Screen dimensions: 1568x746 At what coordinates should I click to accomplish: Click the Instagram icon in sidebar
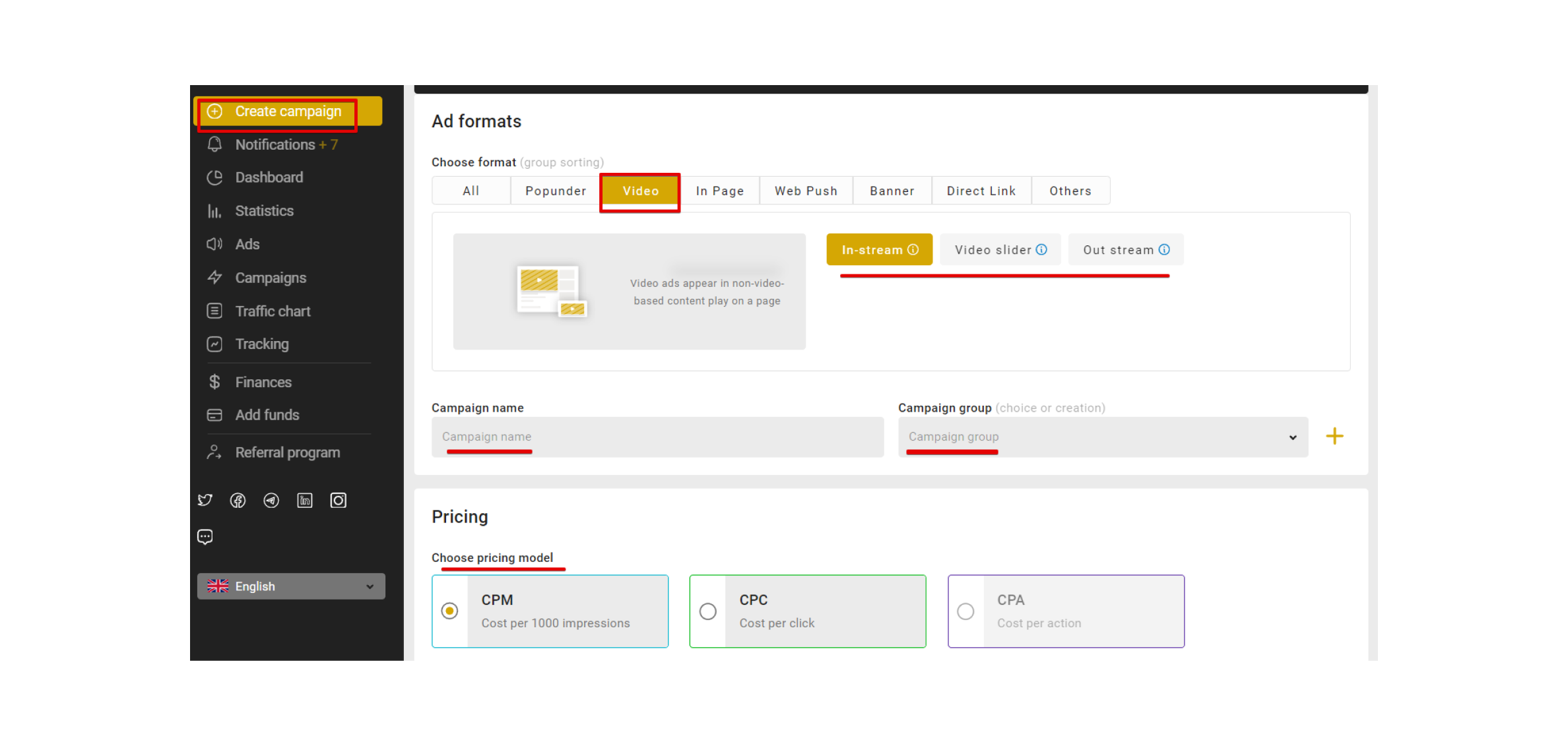click(x=339, y=501)
